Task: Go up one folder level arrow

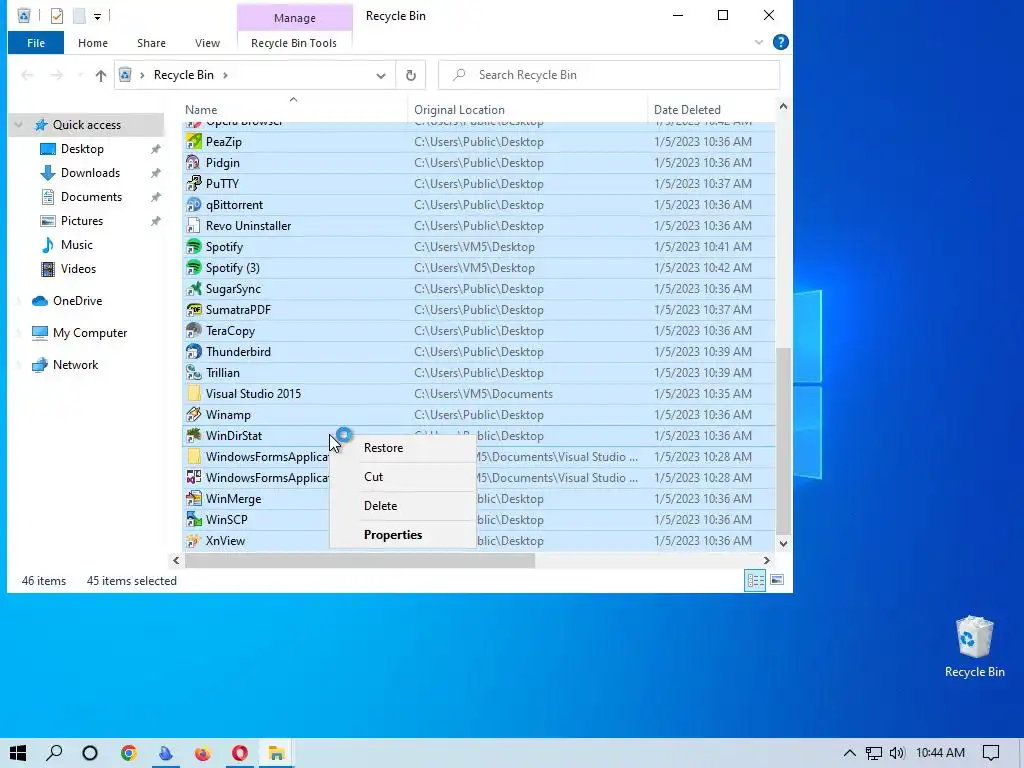Action: coord(101,75)
